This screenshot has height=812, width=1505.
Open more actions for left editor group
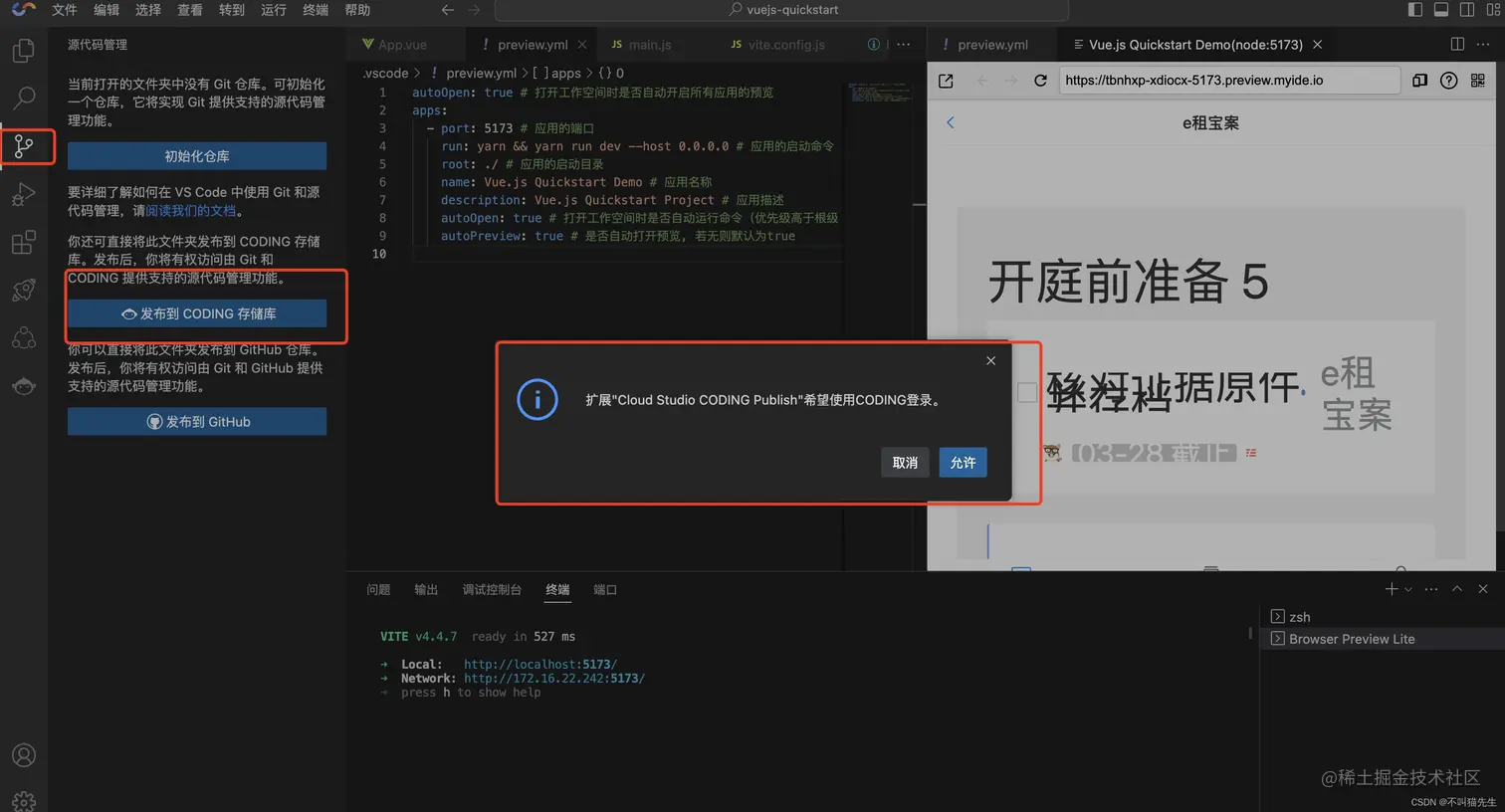click(x=903, y=44)
